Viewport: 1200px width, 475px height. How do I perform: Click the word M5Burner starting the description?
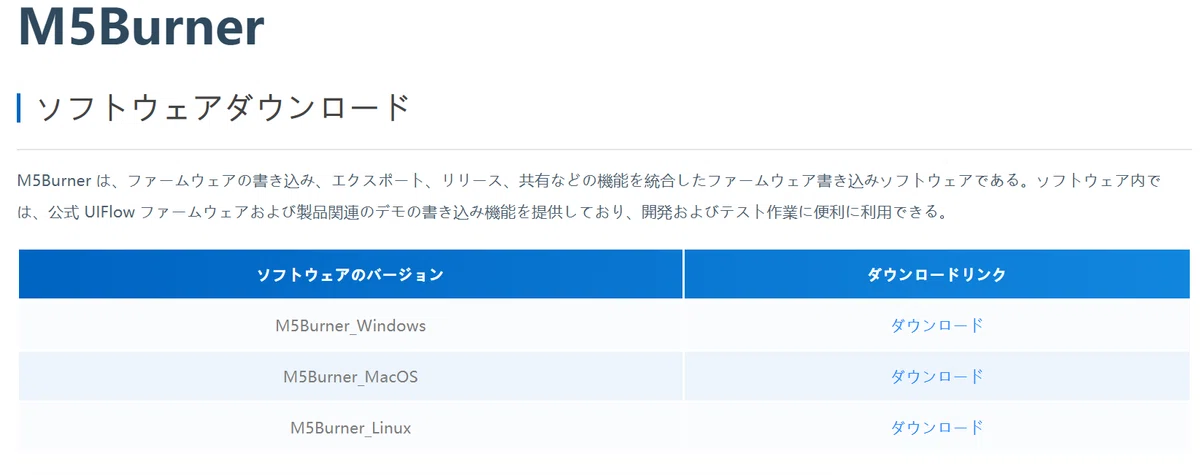54,181
